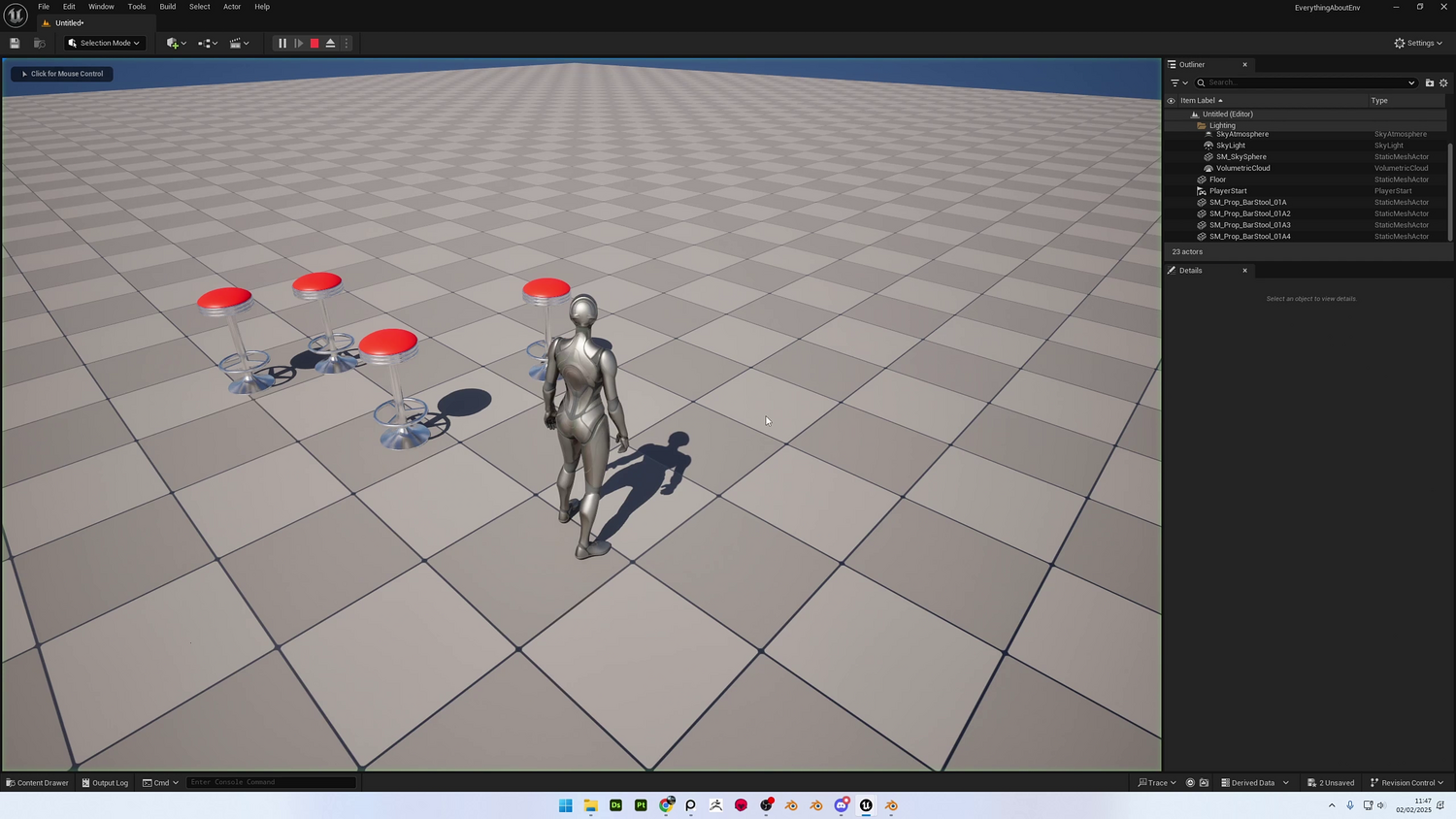Close the Details panel tab

(1244, 271)
